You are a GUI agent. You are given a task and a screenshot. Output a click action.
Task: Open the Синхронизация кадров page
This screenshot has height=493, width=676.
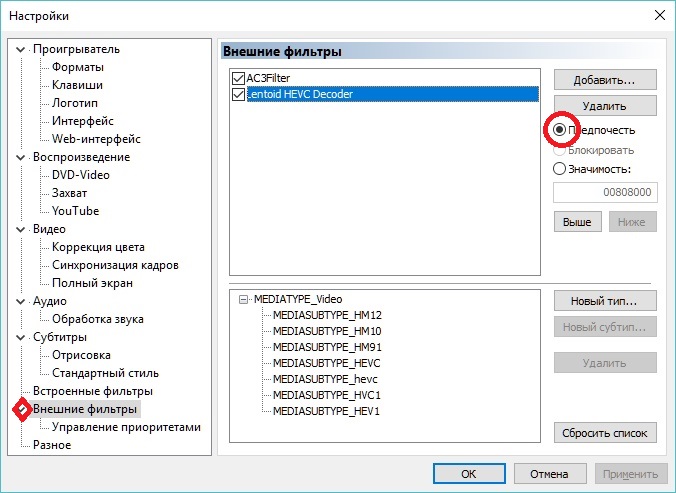pyautogui.click(x=115, y=265)
